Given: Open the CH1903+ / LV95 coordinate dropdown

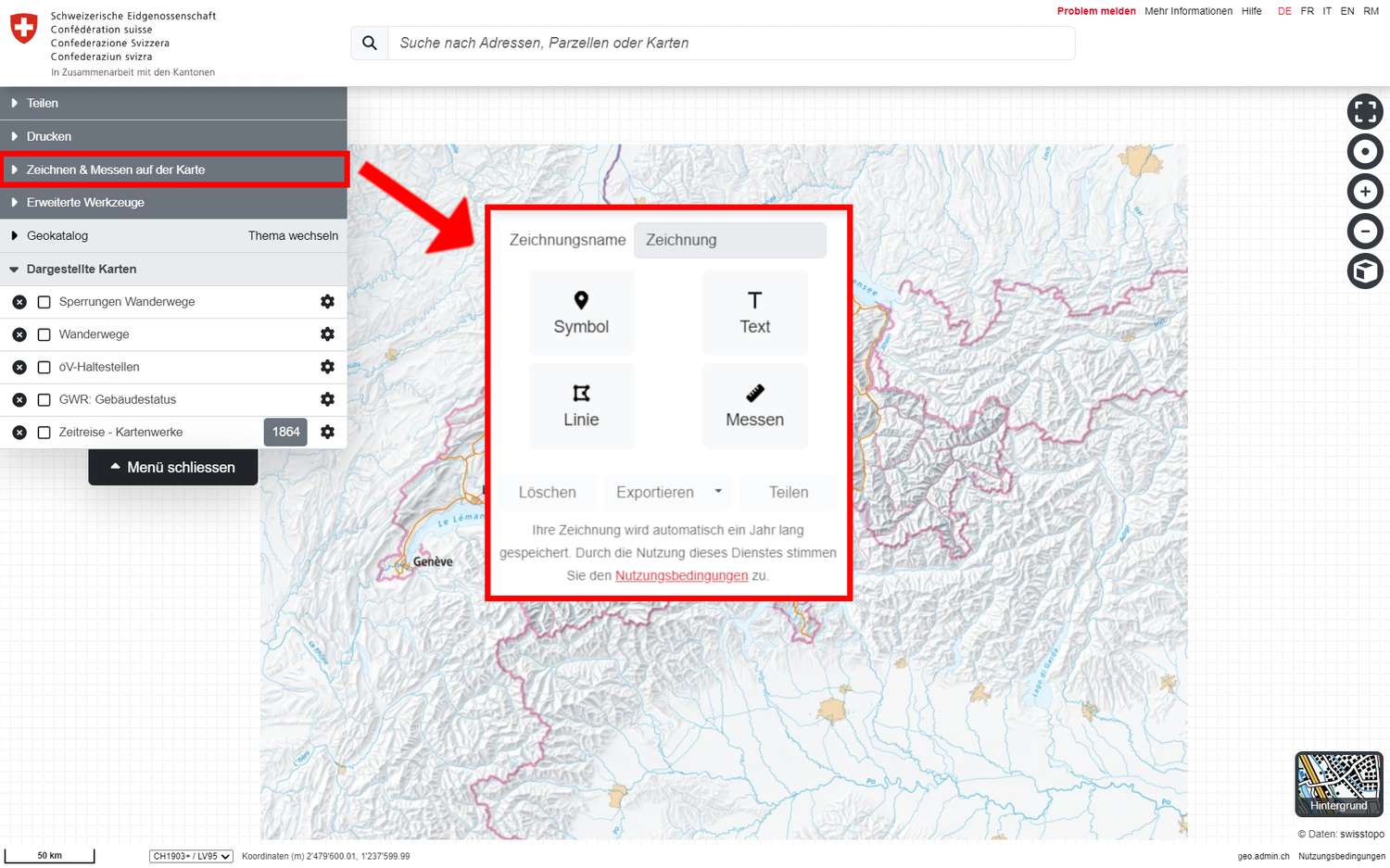Looking at the screenshot, I should [191, 856].
